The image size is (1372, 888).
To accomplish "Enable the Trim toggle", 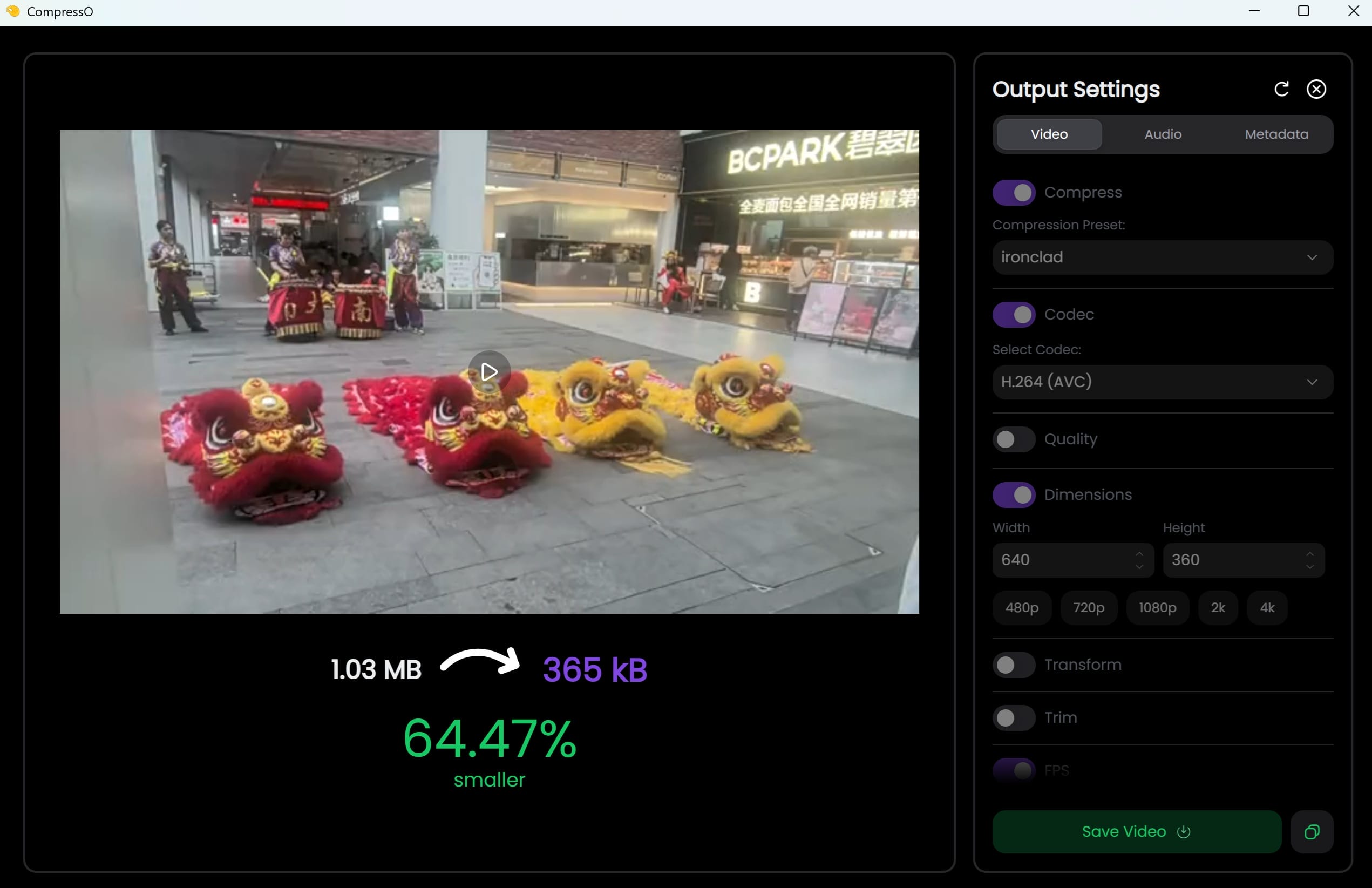I will pos(1014,718).
